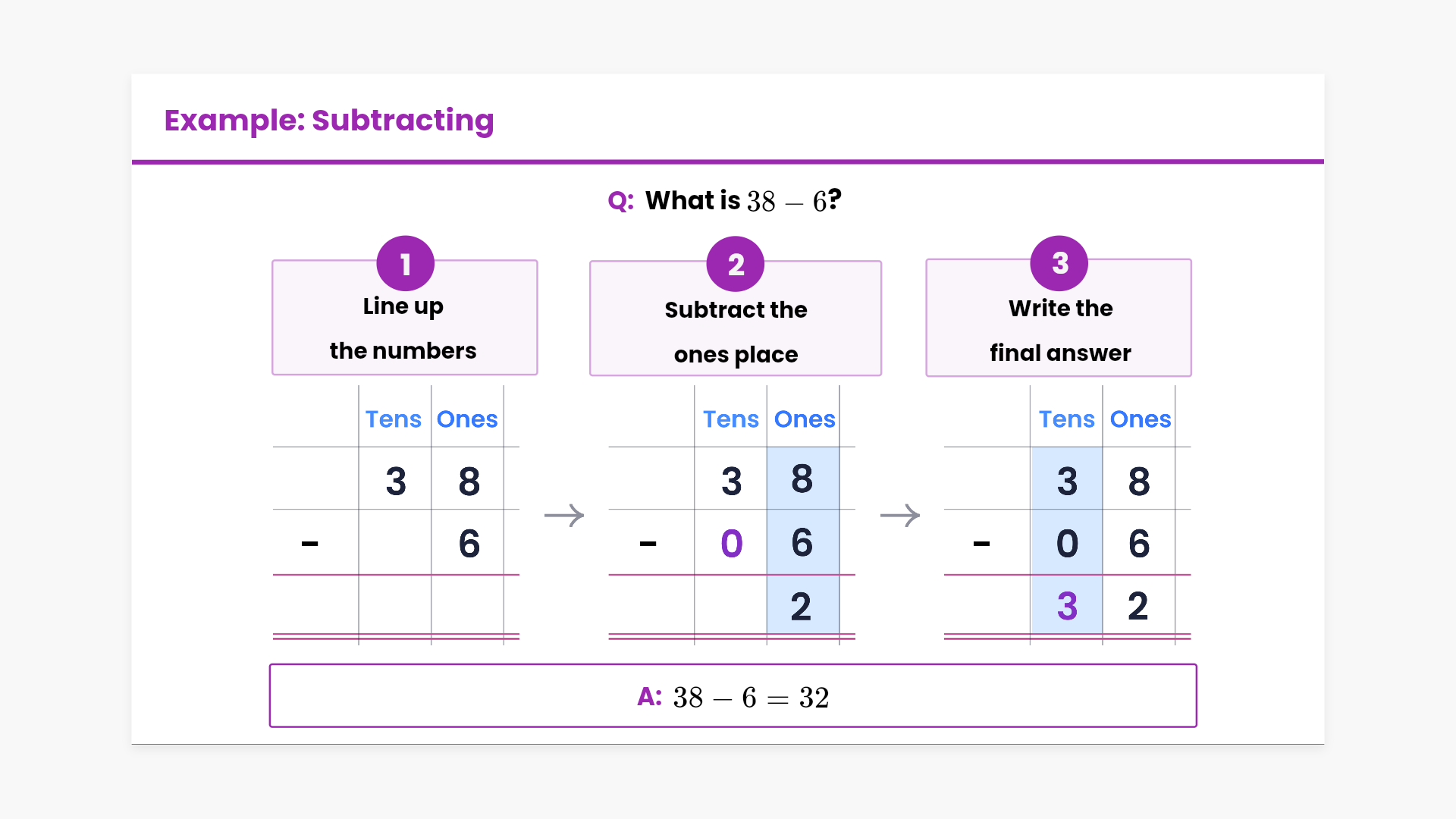Click the purple 0 in the second table

[731, 544]
